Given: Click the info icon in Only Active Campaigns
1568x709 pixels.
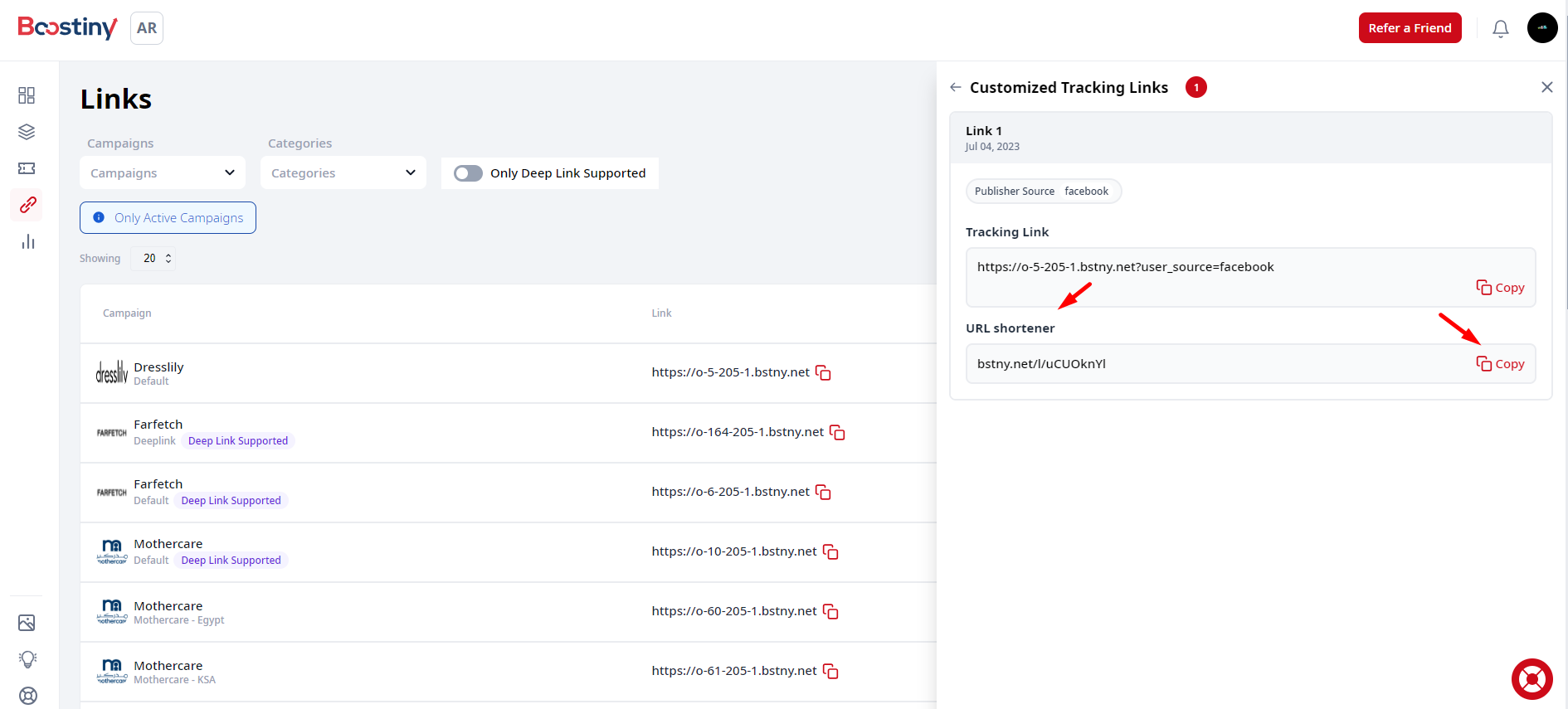Looking at the screenshot, I should [99, 217].
